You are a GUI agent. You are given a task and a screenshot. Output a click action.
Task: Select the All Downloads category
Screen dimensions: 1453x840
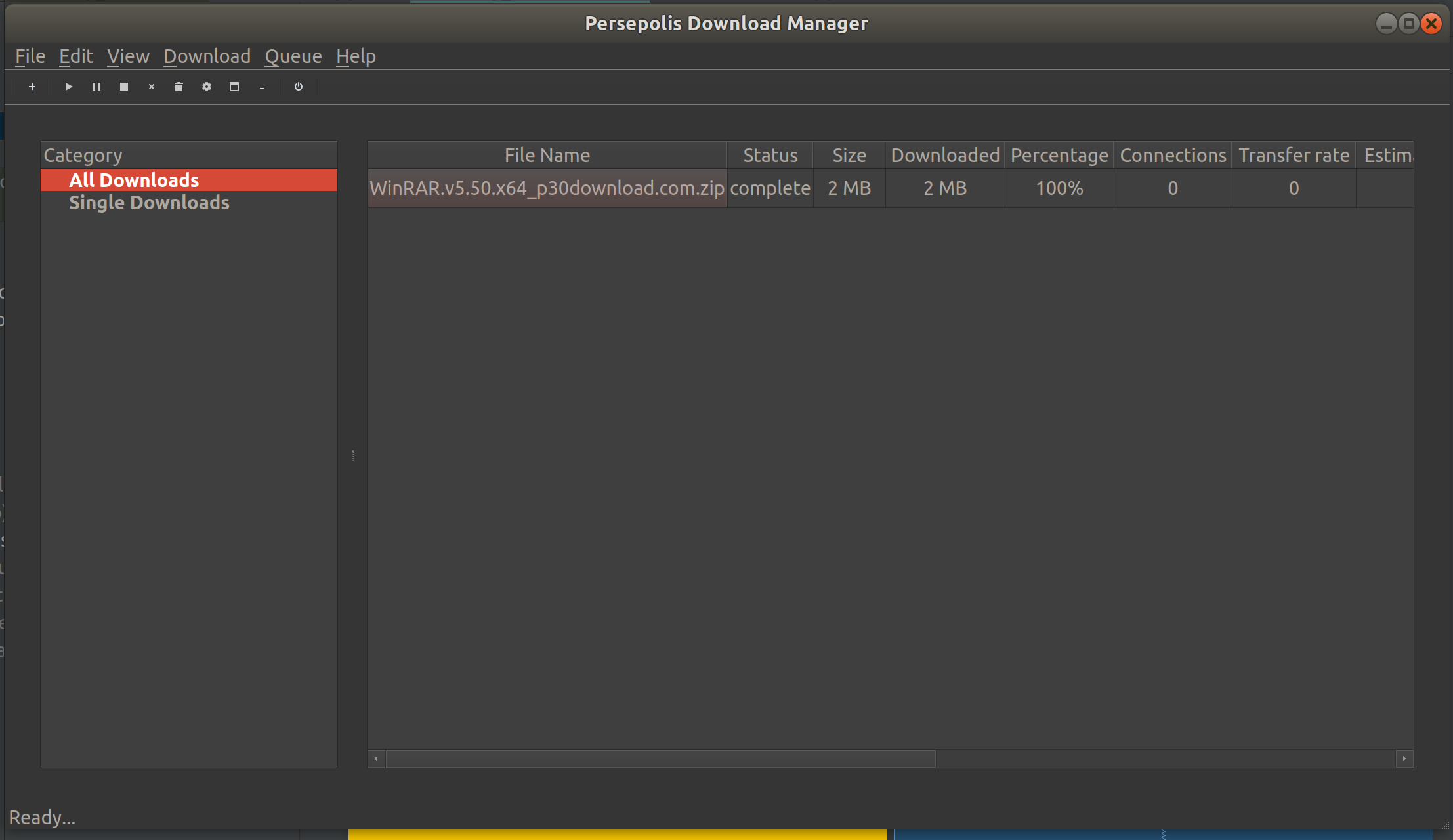(189, 180)
